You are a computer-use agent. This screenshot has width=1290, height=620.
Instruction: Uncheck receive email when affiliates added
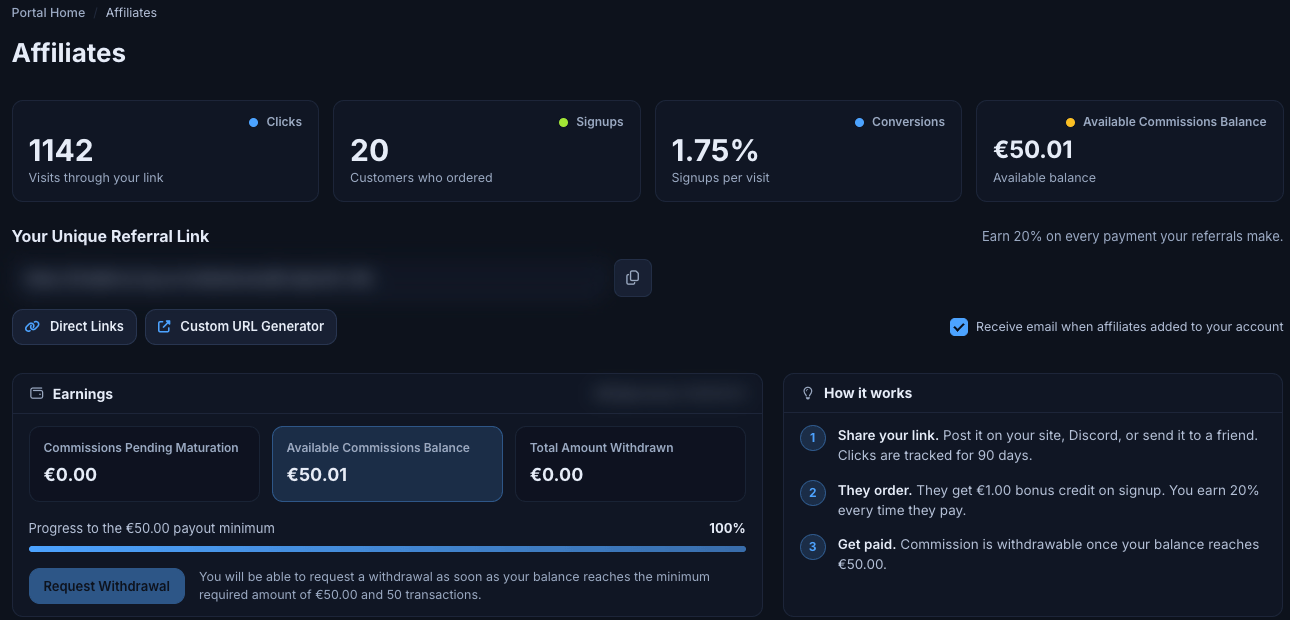959,327
